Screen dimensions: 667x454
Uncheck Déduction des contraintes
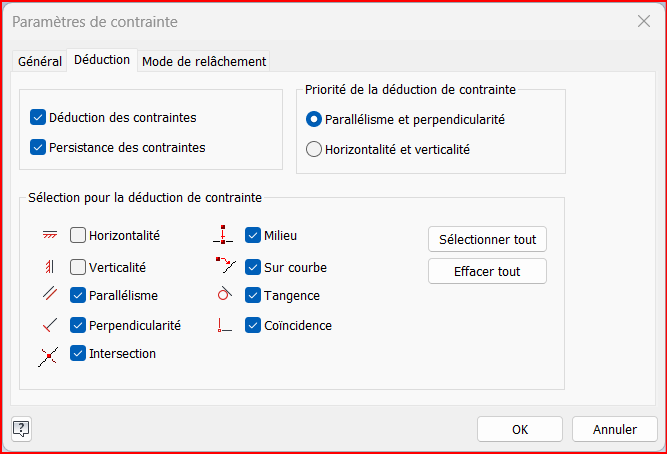click(x=39, y=117)
